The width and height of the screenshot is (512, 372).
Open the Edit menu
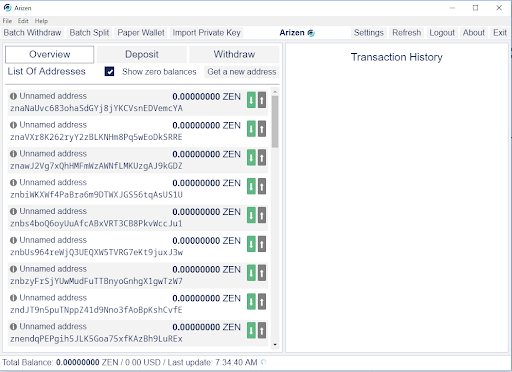pyautogui.click(x=23, y=21)
